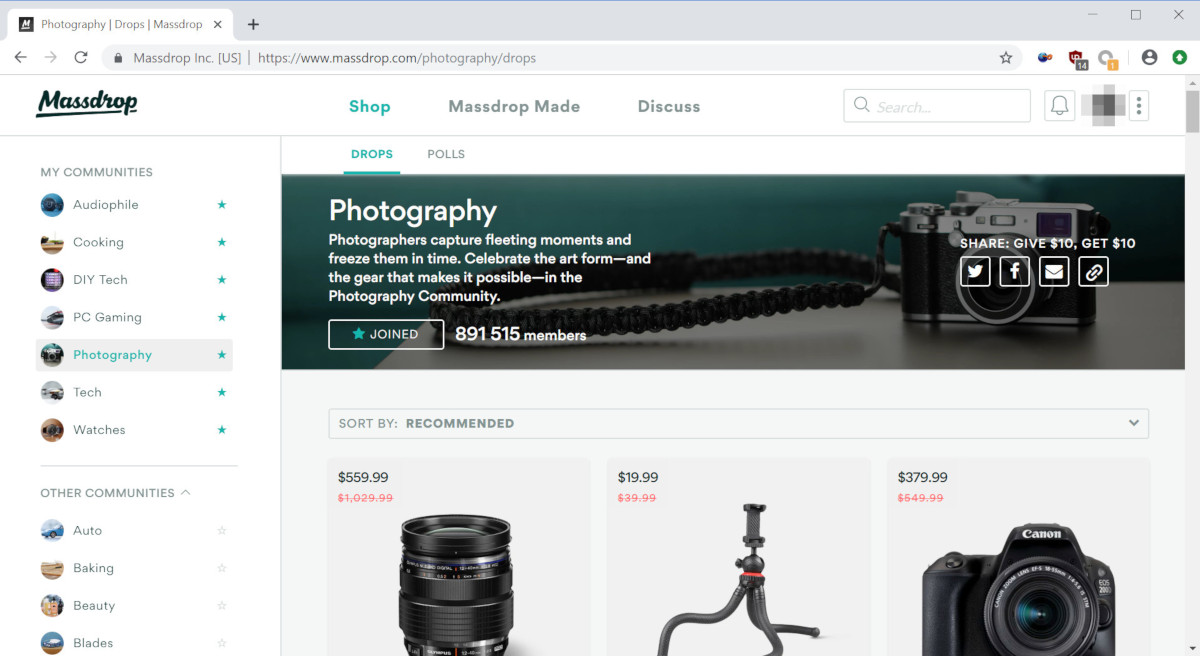1200x656 pixels.
Task: Unstar the Audiophile community
Action: pyautogui.click(x=222, y=205)
